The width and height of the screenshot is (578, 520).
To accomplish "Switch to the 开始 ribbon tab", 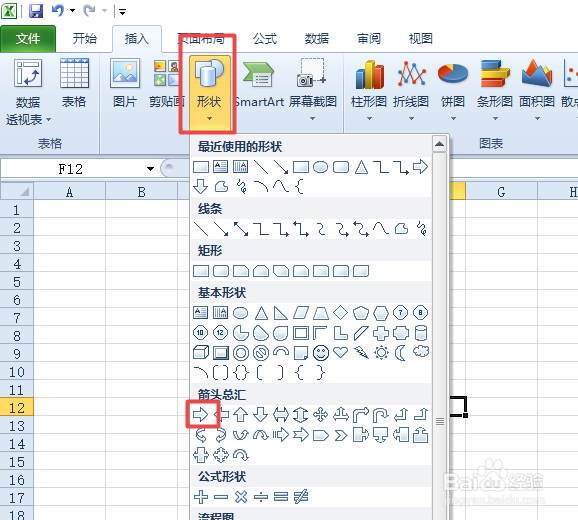I will pos(84,39).
